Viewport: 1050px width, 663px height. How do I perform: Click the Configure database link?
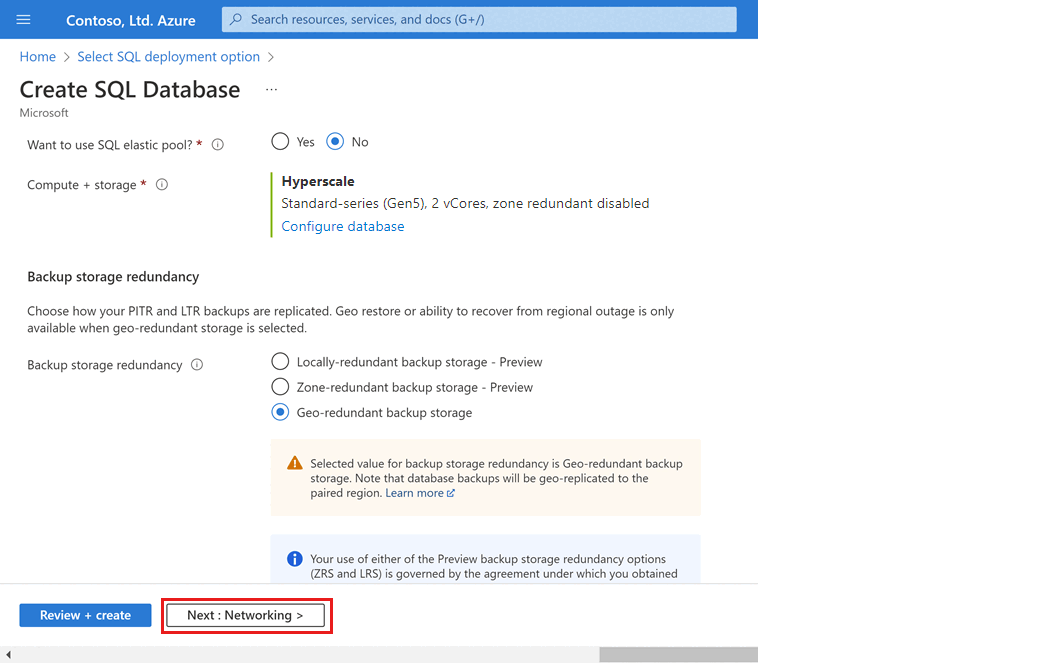343,227
